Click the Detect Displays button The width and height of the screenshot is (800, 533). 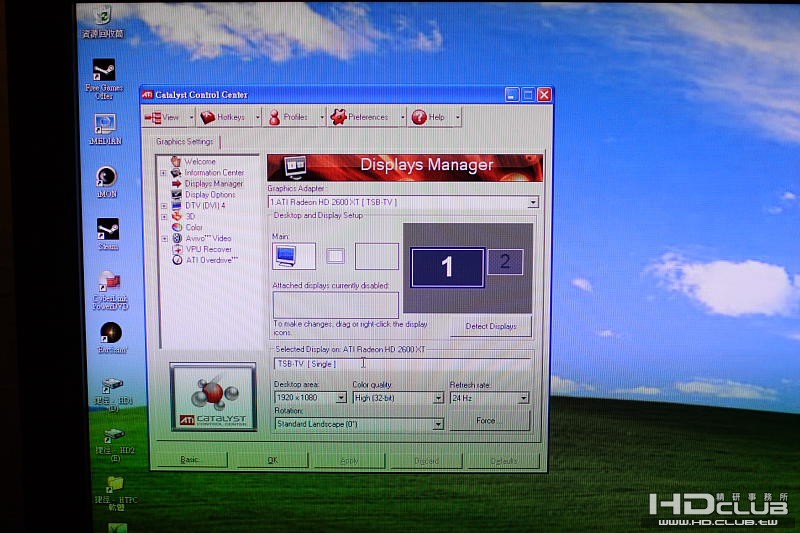pyautogui.click(x=491, y=326)
